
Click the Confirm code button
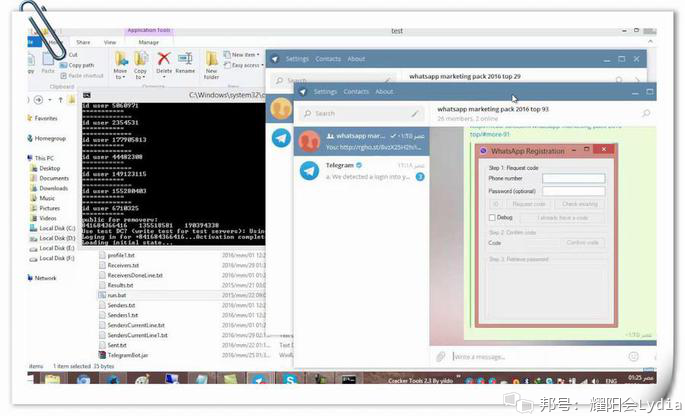[x=582, y=243]
